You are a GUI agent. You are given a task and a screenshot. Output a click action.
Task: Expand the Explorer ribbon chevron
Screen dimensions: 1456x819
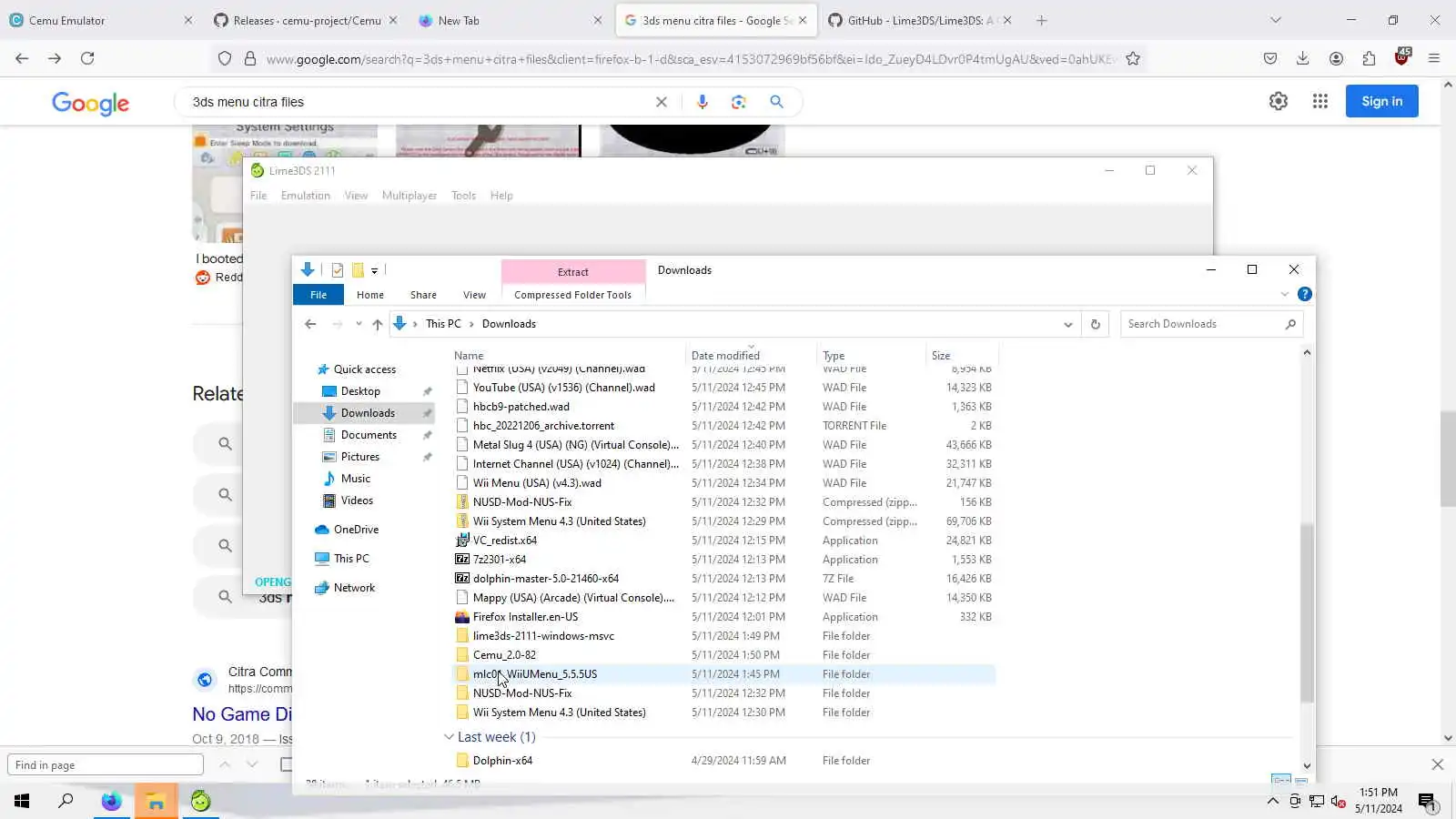point(1285,294)
